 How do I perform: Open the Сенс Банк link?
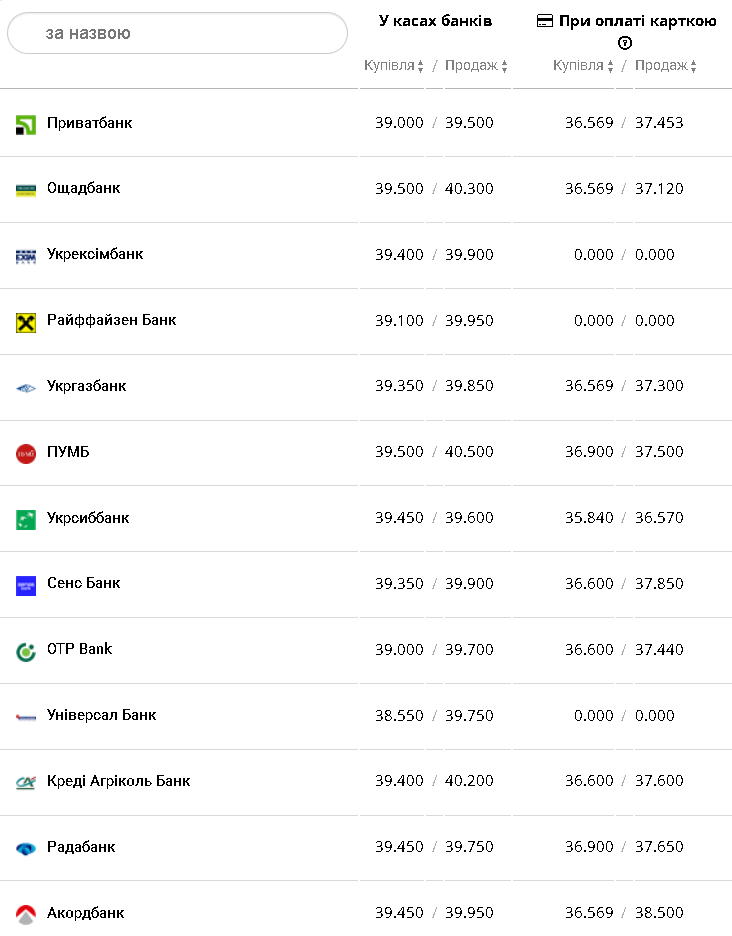tap(84, 583)
